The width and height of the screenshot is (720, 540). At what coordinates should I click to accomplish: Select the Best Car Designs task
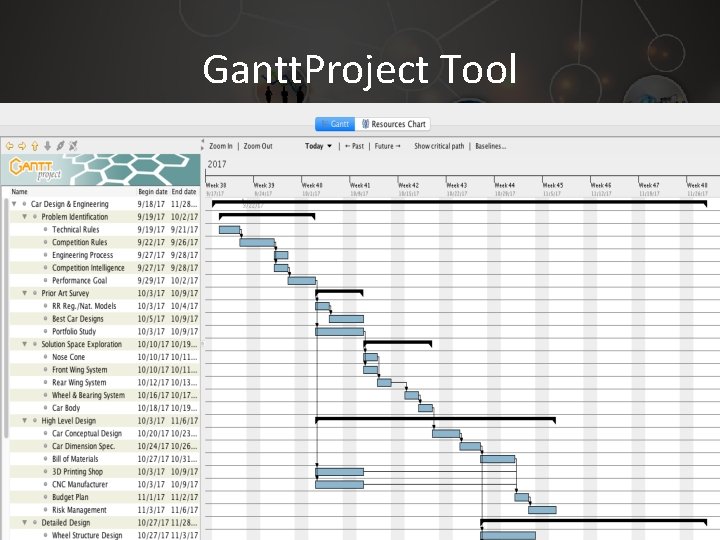[105, 319]
